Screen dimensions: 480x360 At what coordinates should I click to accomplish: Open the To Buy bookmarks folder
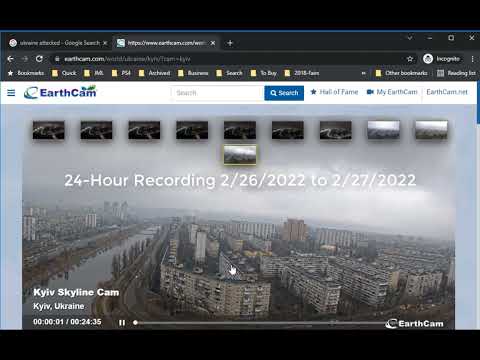pyautogui.click(x=264, y=73)
